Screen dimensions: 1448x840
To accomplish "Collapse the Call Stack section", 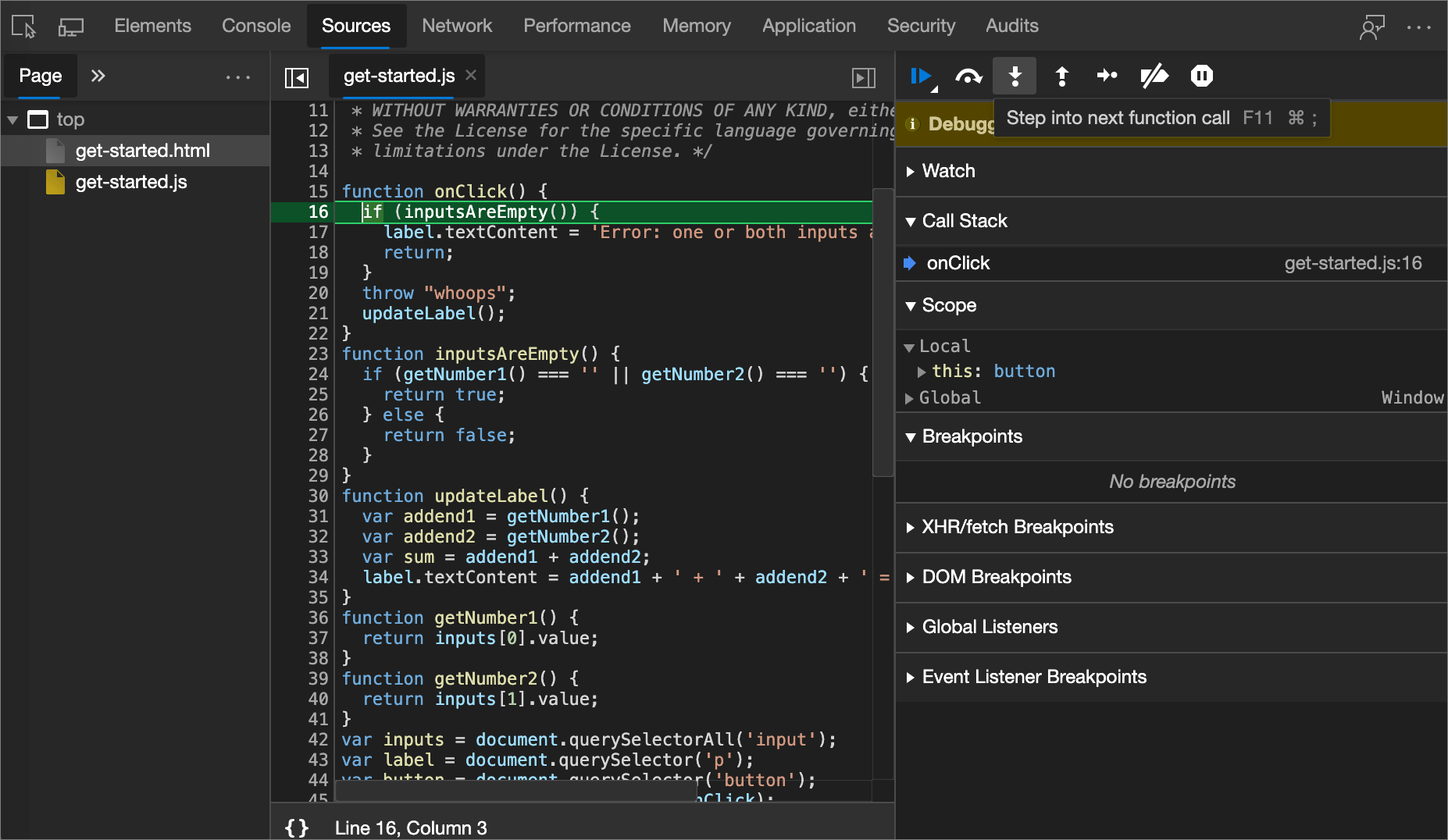I will coord(911,222).
